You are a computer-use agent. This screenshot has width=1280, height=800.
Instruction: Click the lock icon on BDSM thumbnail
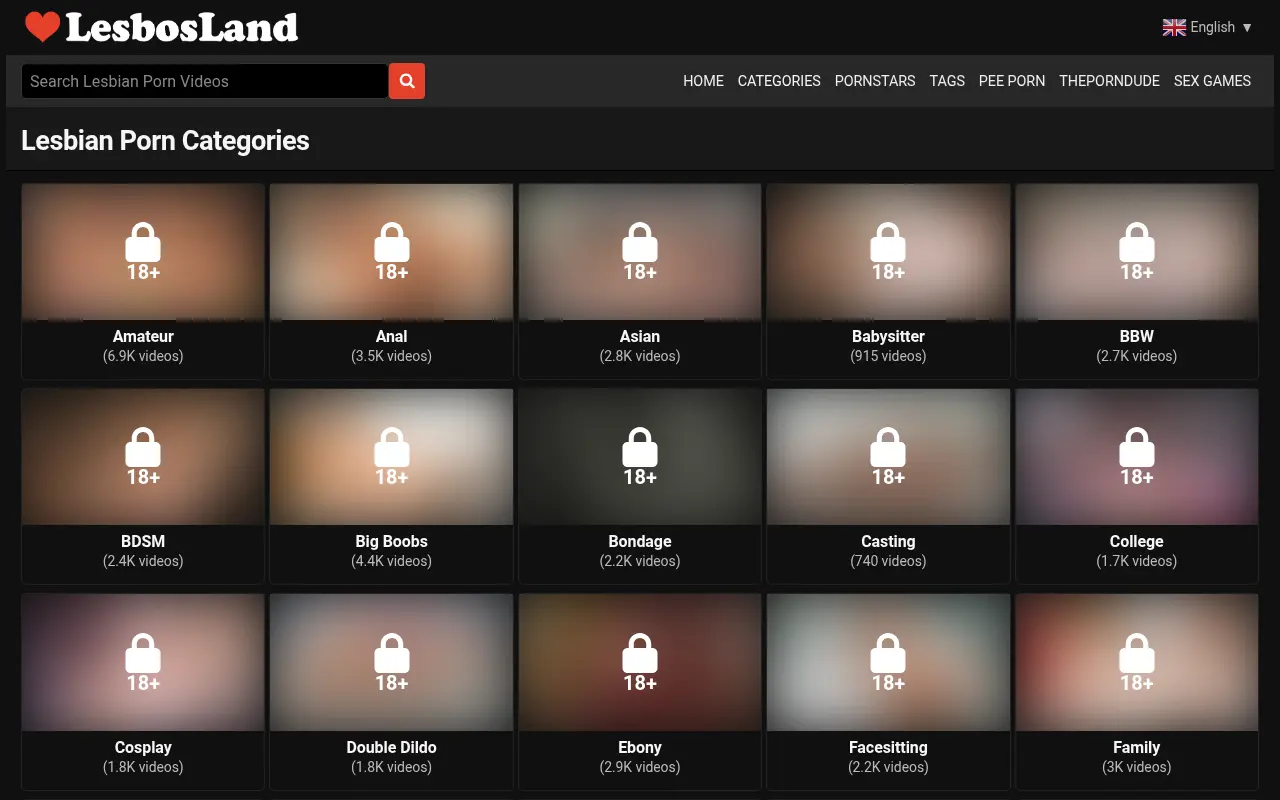point(143,447)
